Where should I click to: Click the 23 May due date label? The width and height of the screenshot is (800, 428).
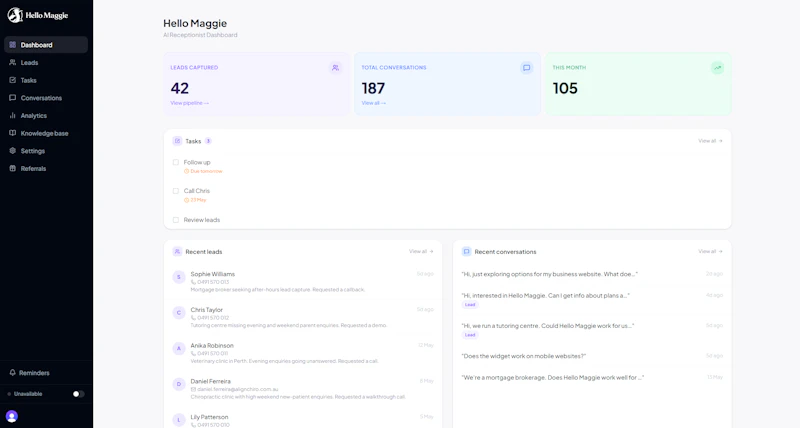click(x=195, y=200)
